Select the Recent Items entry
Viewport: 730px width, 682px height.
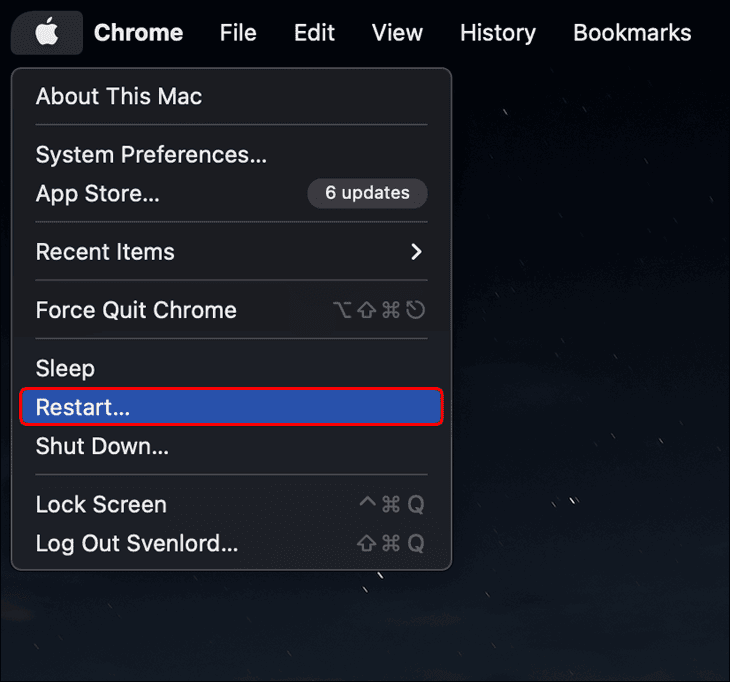click(105, 252)
